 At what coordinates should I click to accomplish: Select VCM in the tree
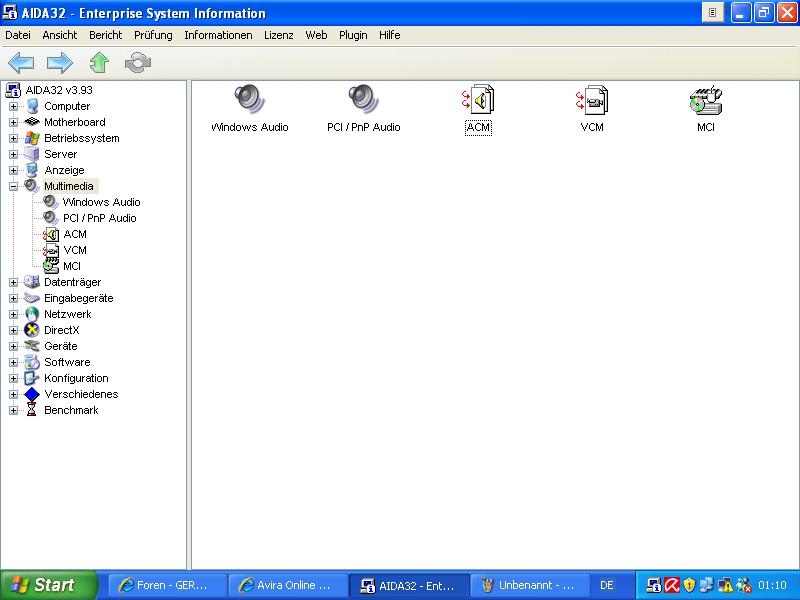(75, 250)
